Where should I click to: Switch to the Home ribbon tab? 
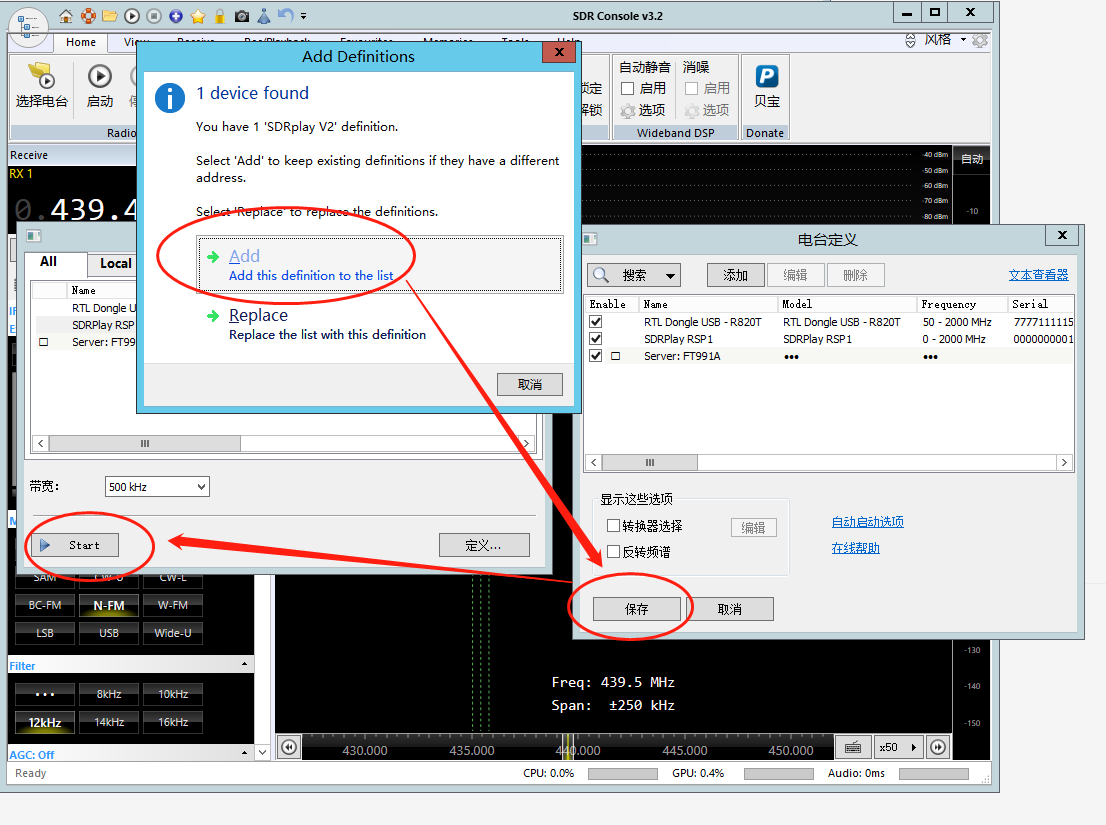point(81,42)
